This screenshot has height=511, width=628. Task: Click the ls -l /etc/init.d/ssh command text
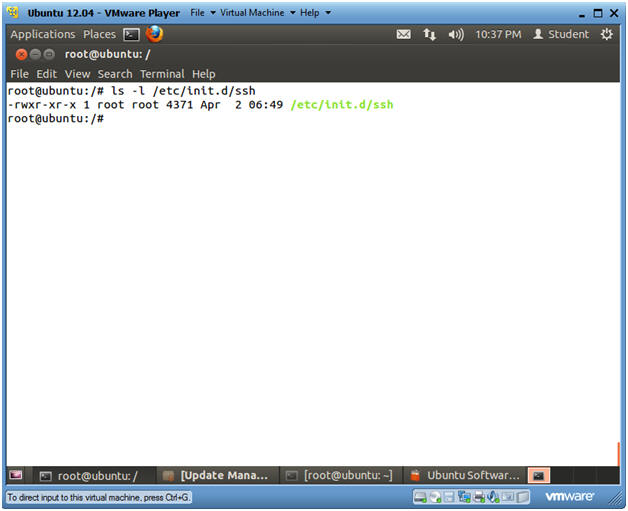183,91
